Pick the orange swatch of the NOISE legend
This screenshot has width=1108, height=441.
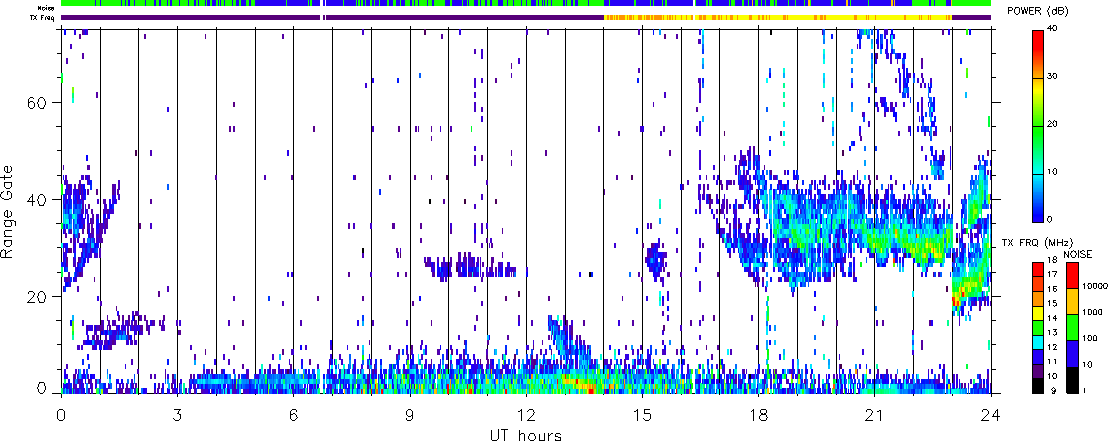click(x=1072, y=301)
